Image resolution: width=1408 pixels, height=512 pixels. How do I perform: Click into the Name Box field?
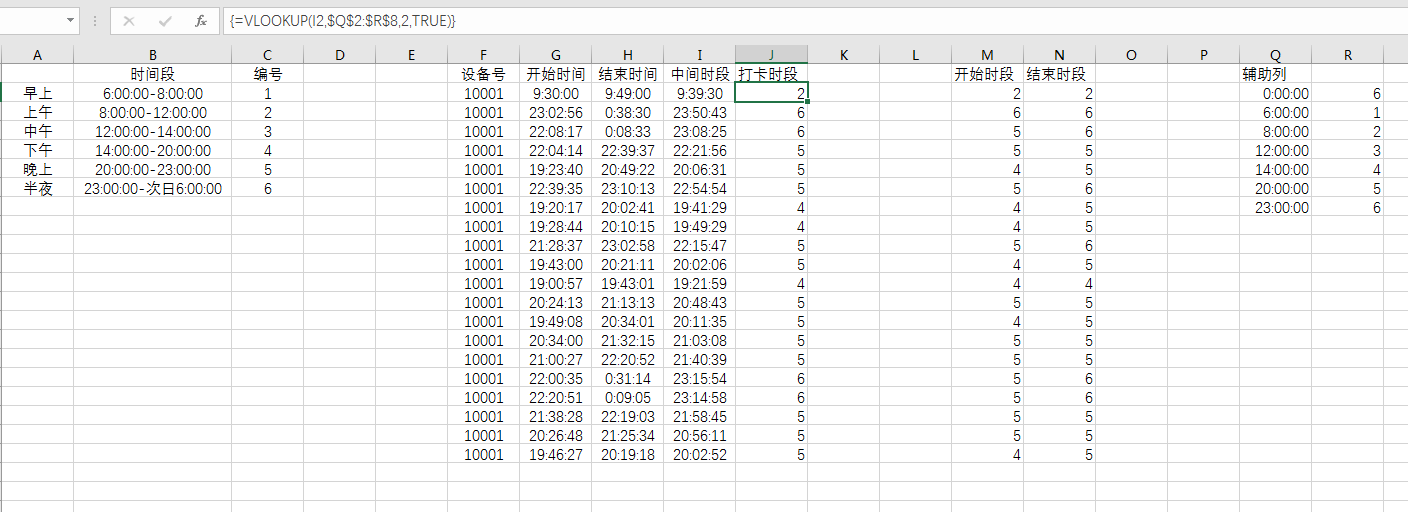point(31,20)
